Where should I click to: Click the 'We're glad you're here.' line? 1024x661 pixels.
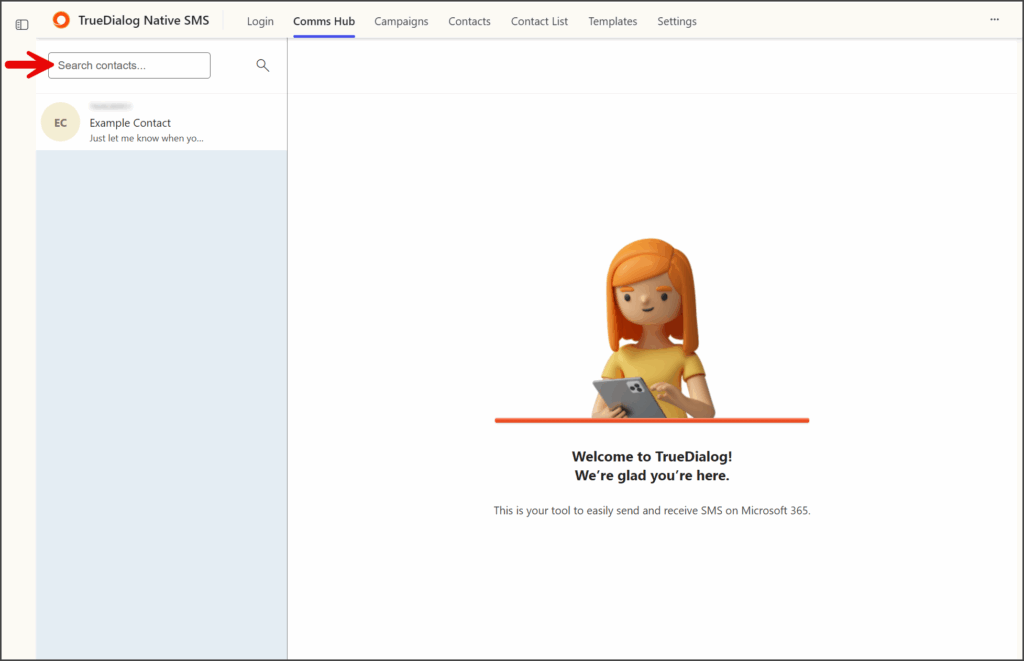[652, 476]
